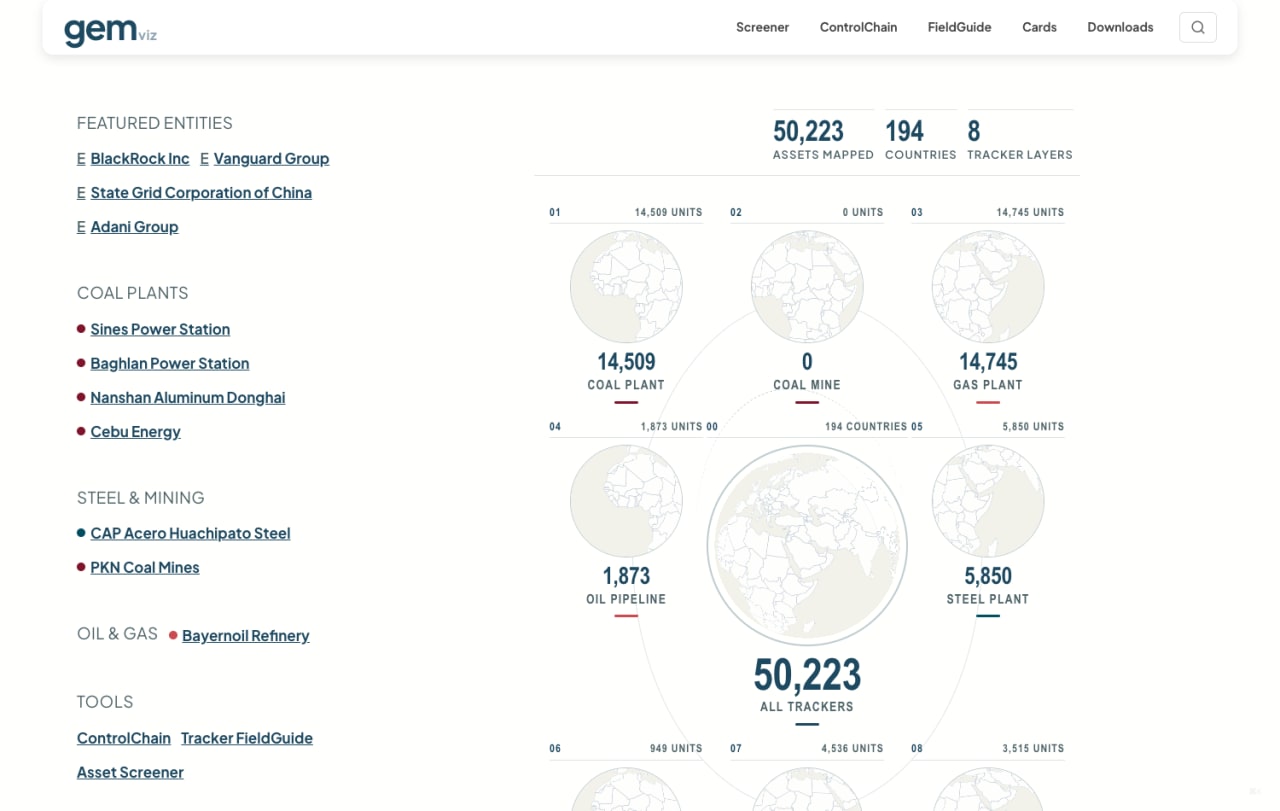The image size is (1280, 811).
Task: Open the Asset Screener tool
Action: click(x=130, y=772)
